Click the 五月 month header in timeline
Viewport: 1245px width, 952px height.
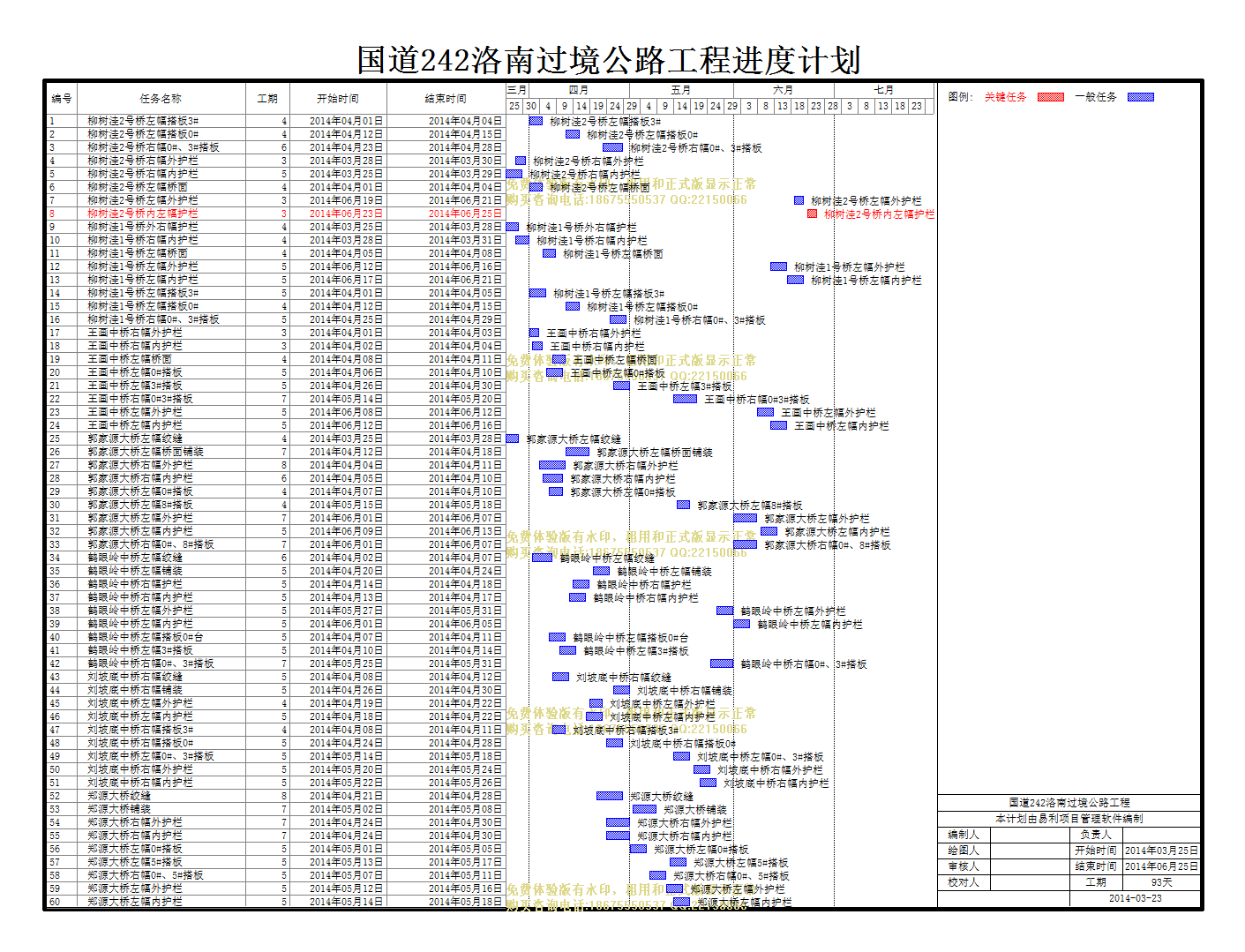681,90
